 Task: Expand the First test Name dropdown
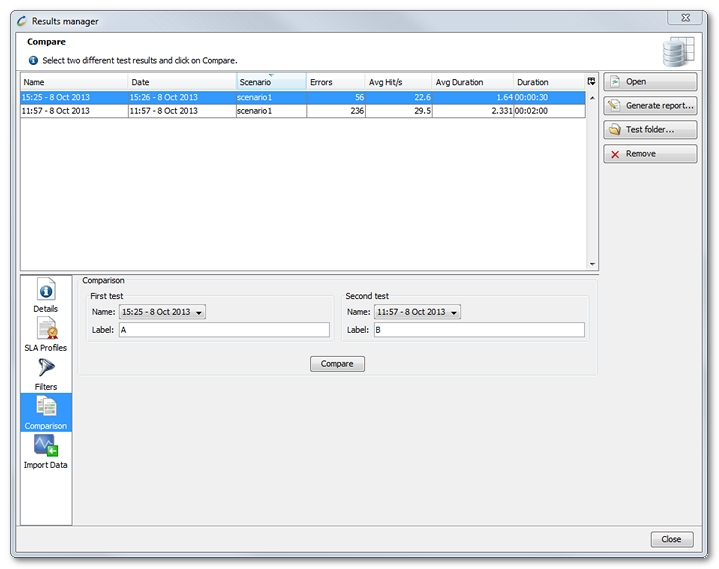161,312
